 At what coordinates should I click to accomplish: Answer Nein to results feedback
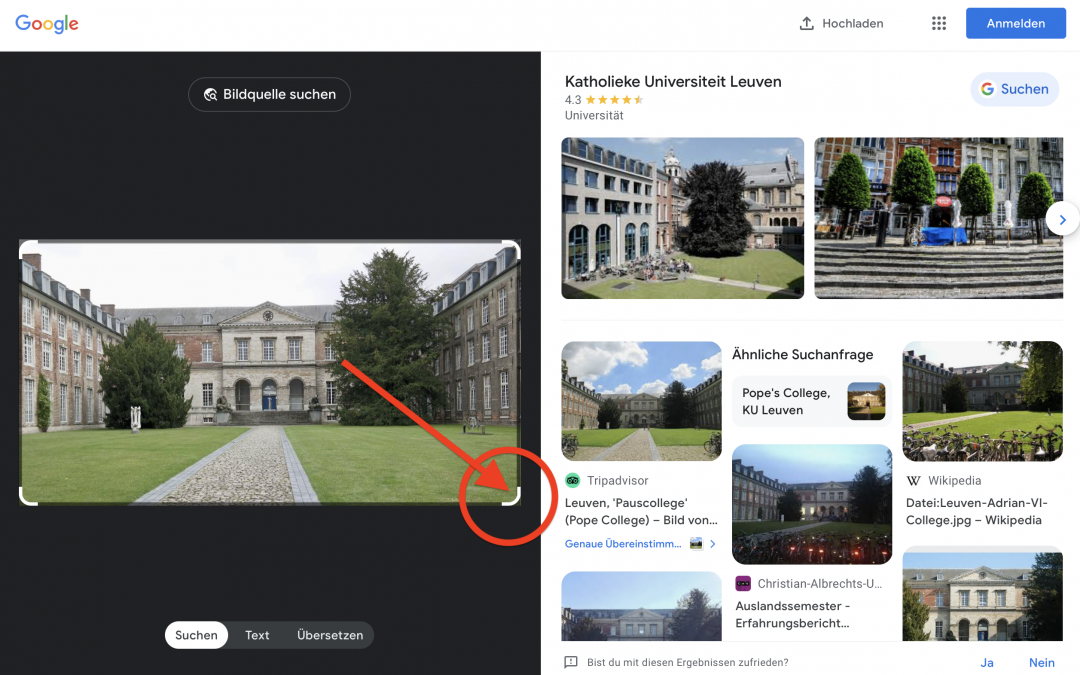1041,662
